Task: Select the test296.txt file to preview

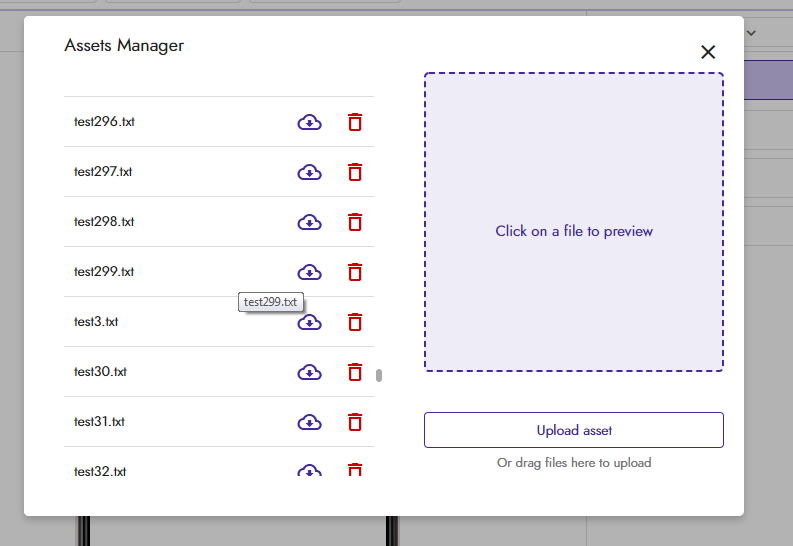Action: coord(104,122)
